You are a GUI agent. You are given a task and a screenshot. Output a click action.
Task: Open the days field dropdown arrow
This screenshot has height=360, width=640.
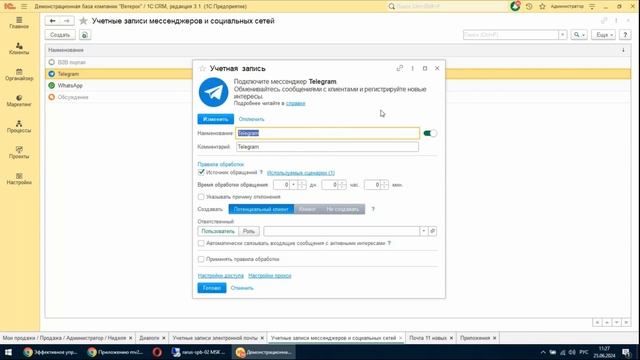click(x=293, y=185)
